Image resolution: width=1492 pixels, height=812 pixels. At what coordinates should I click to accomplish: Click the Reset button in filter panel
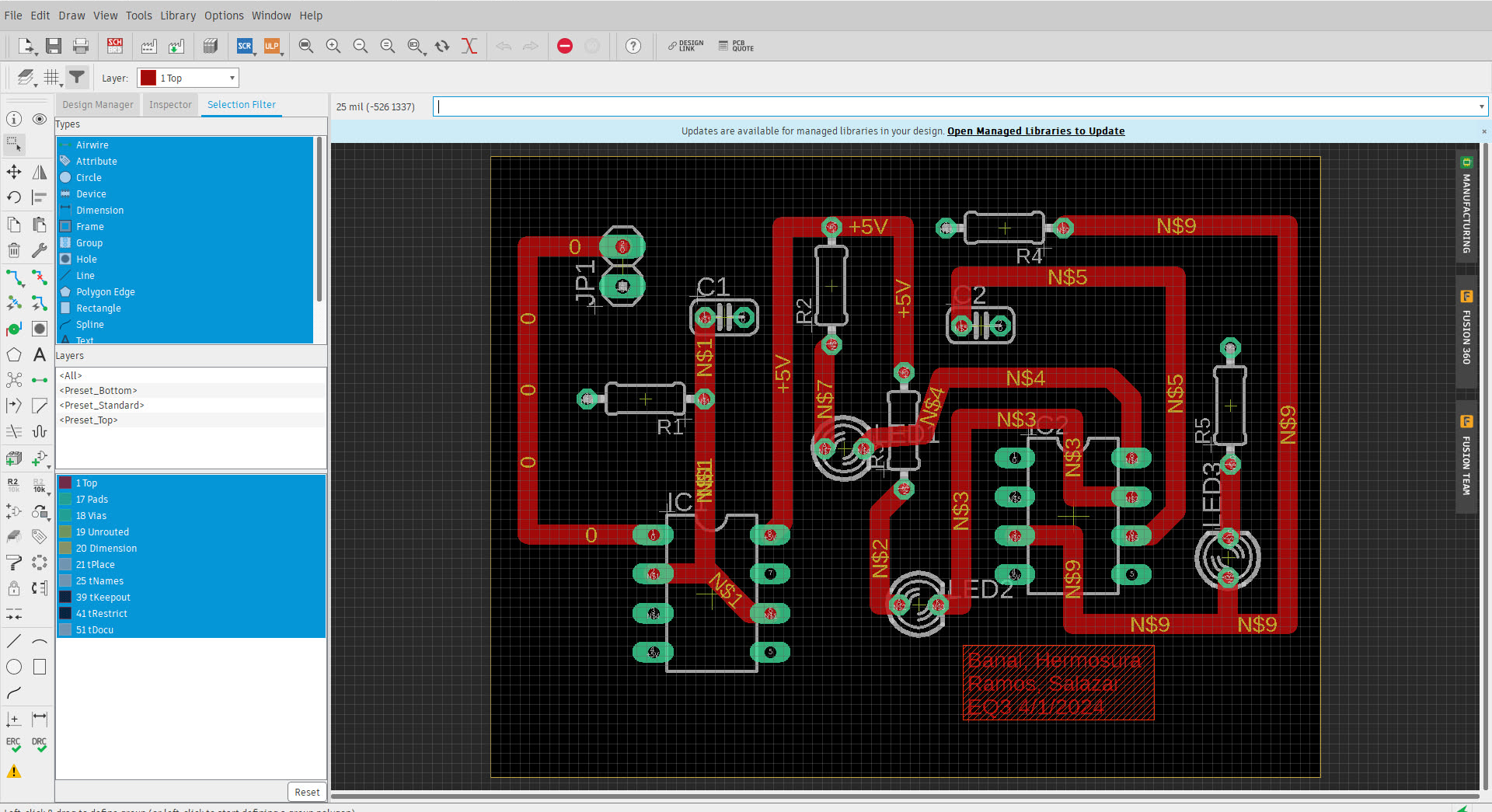[307, 792]
